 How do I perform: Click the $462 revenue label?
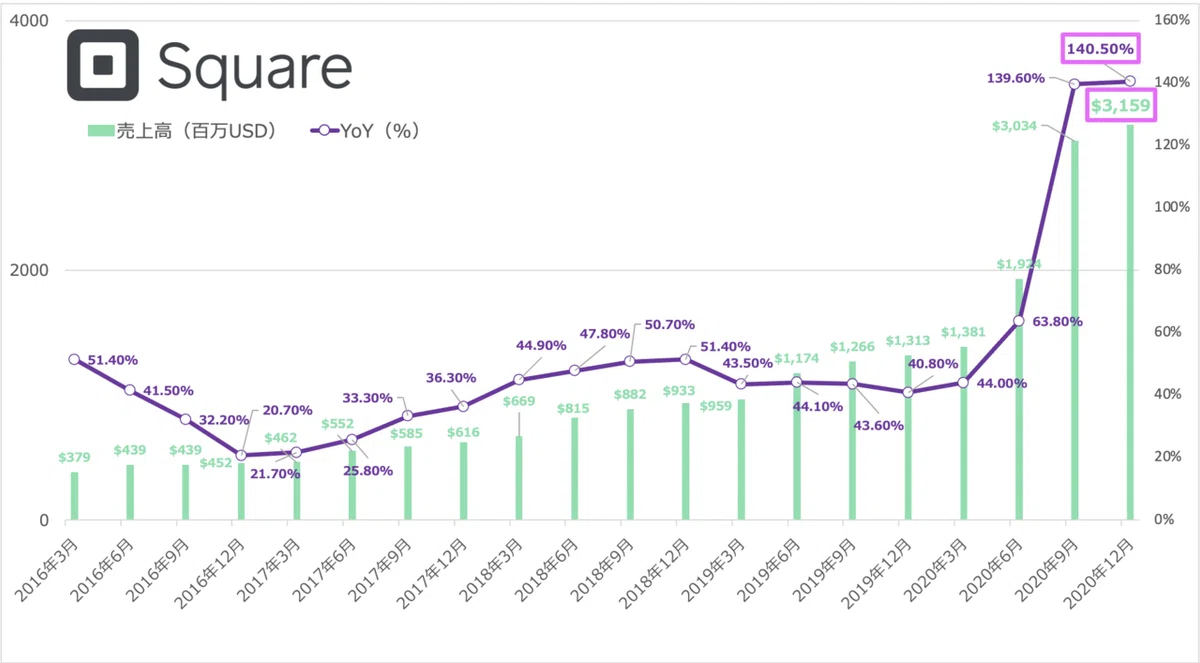283,438
